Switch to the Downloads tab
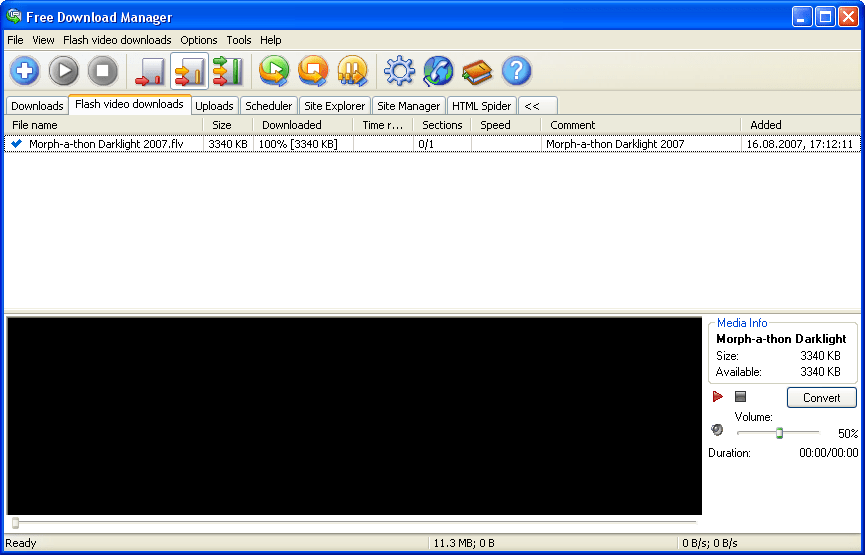Image resolution: width=865 pixels, height=555 pixels. coord(37,106)
